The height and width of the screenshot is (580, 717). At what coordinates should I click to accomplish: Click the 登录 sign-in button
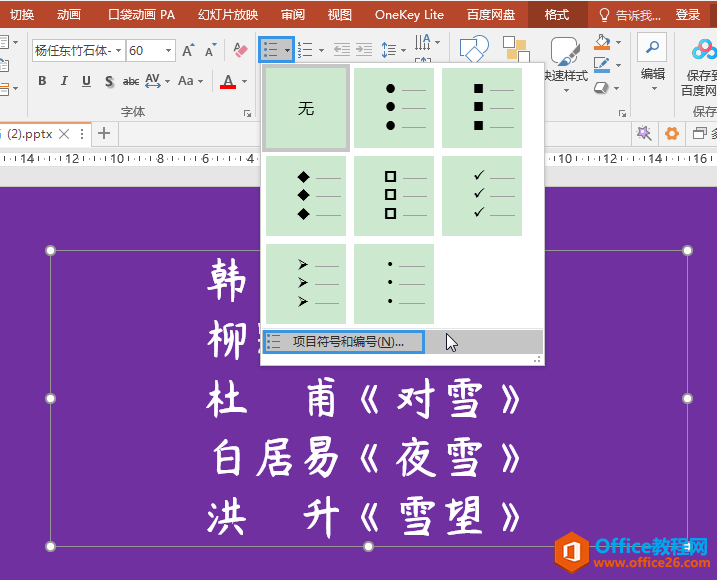688,14
